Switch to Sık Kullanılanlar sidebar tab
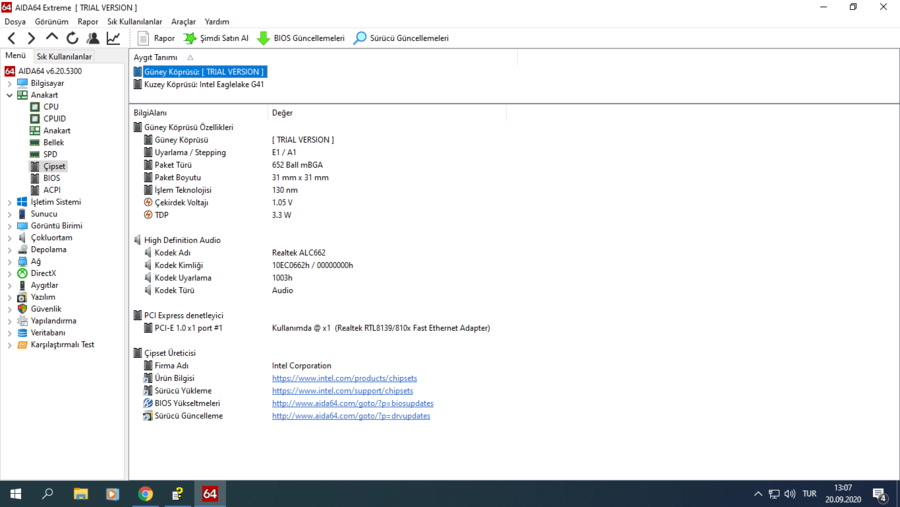This screenshot has height=507, width=900. click(64, 57)
